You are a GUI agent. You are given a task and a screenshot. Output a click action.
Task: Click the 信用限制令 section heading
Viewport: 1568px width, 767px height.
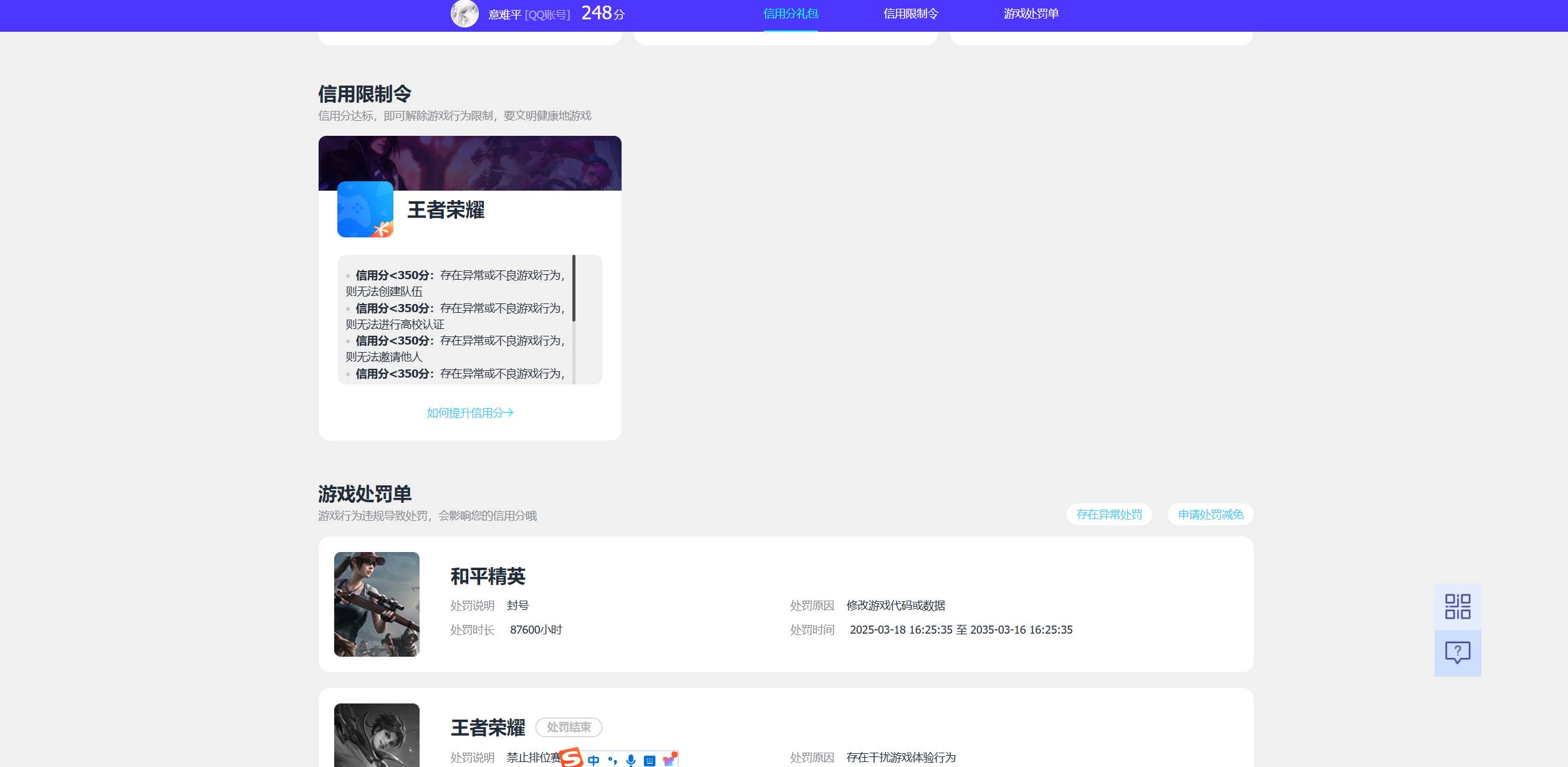(365, 94)
